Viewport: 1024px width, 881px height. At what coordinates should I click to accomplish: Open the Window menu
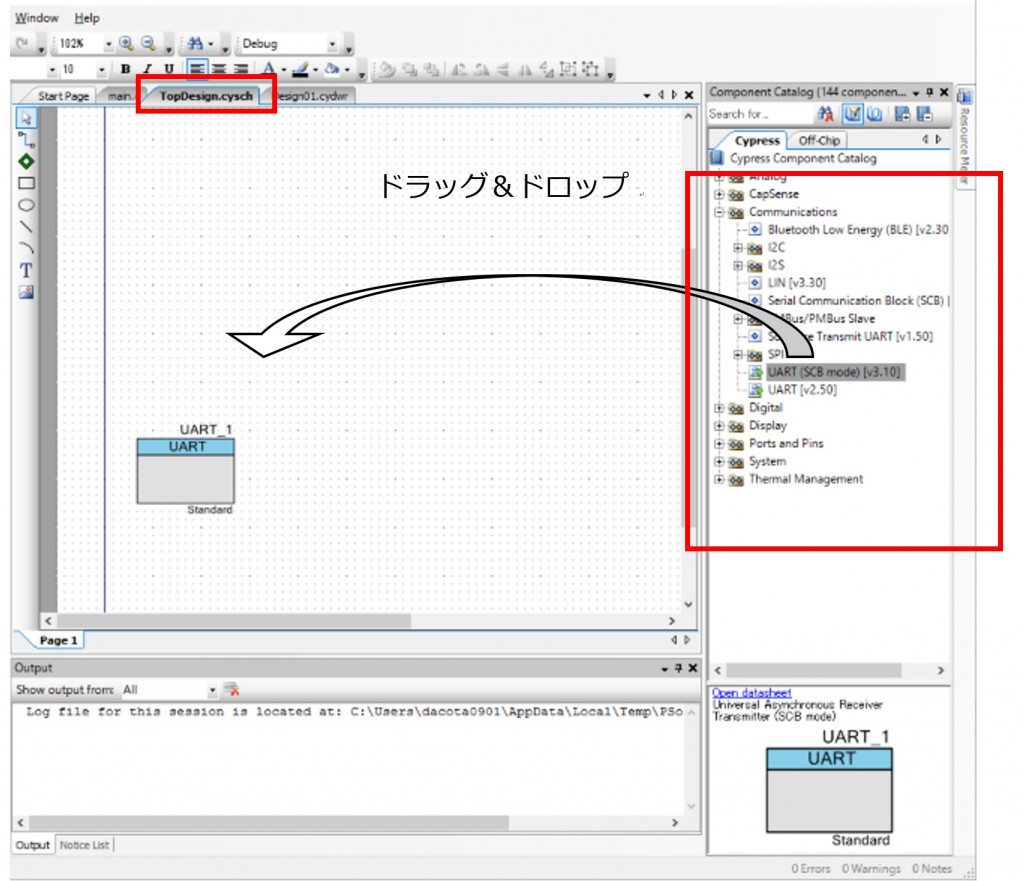[x=37, y=18]
